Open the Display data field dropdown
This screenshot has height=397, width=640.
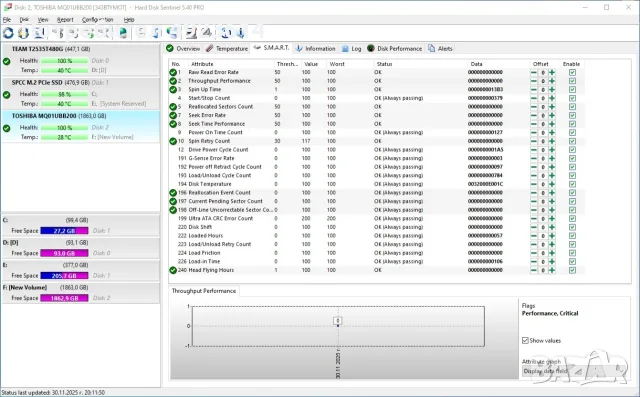point(573,370)
